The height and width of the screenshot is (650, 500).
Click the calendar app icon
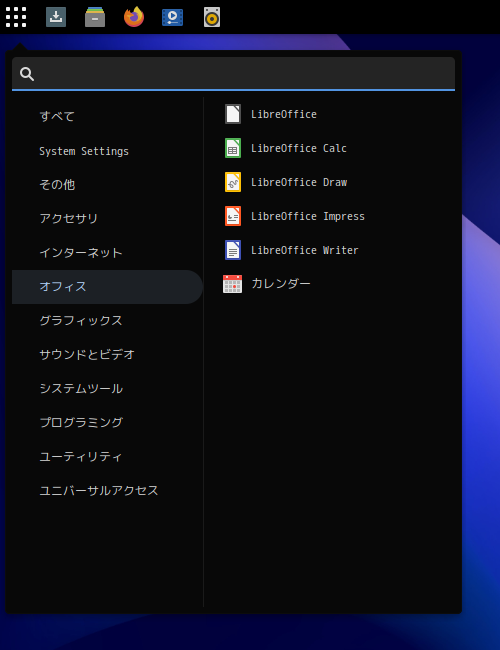click(x=232, y=284)
